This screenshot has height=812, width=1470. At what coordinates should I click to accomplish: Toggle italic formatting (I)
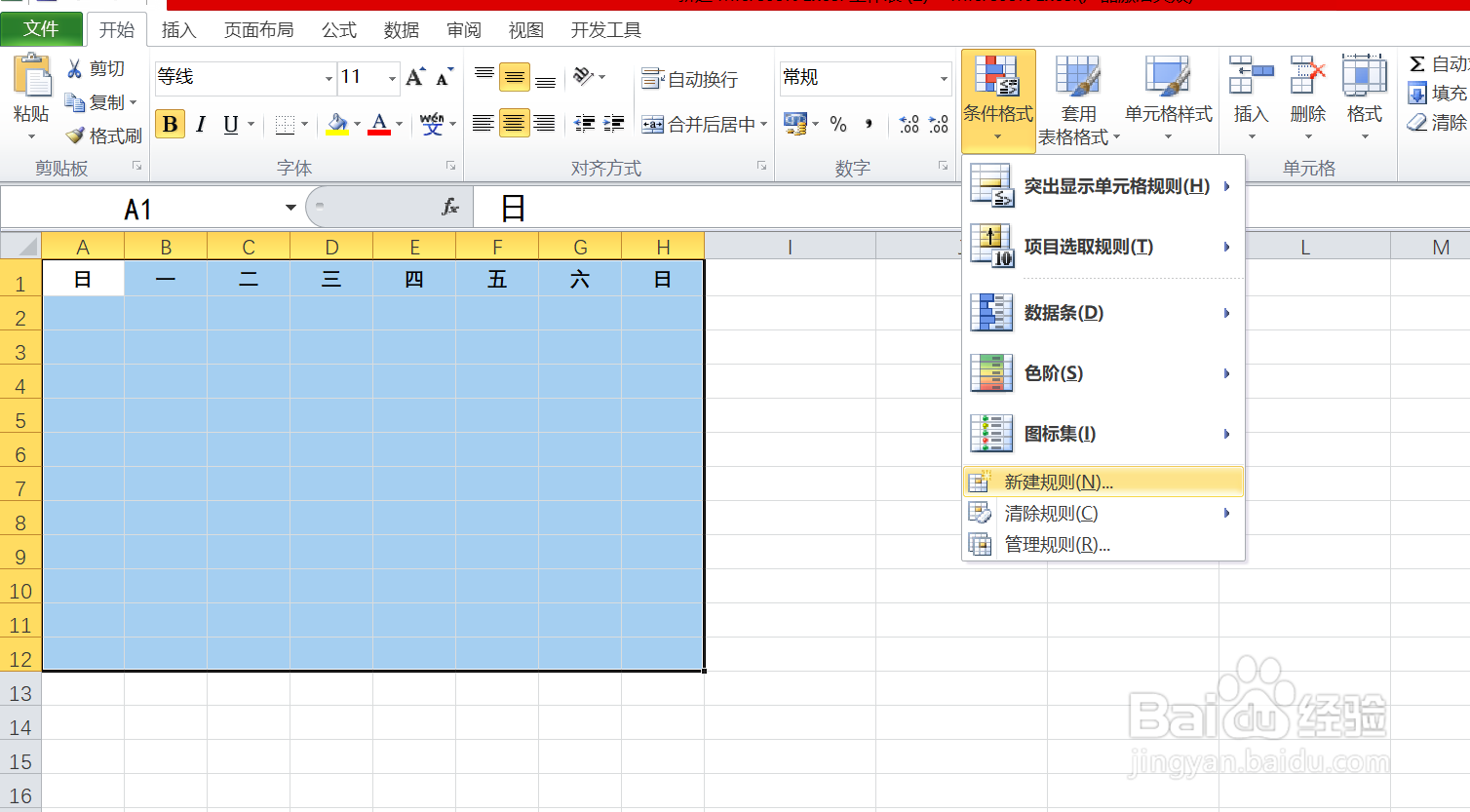(x=201, y=124)
